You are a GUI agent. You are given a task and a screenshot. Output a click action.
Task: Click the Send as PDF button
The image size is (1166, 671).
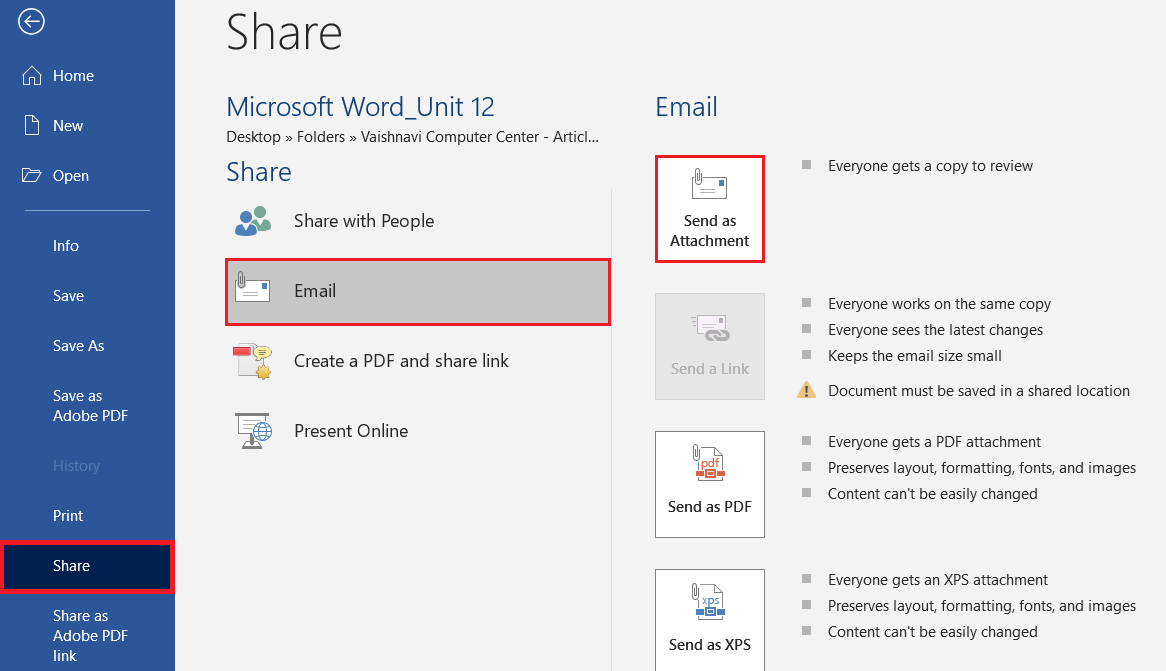click(x=709, y=484)
